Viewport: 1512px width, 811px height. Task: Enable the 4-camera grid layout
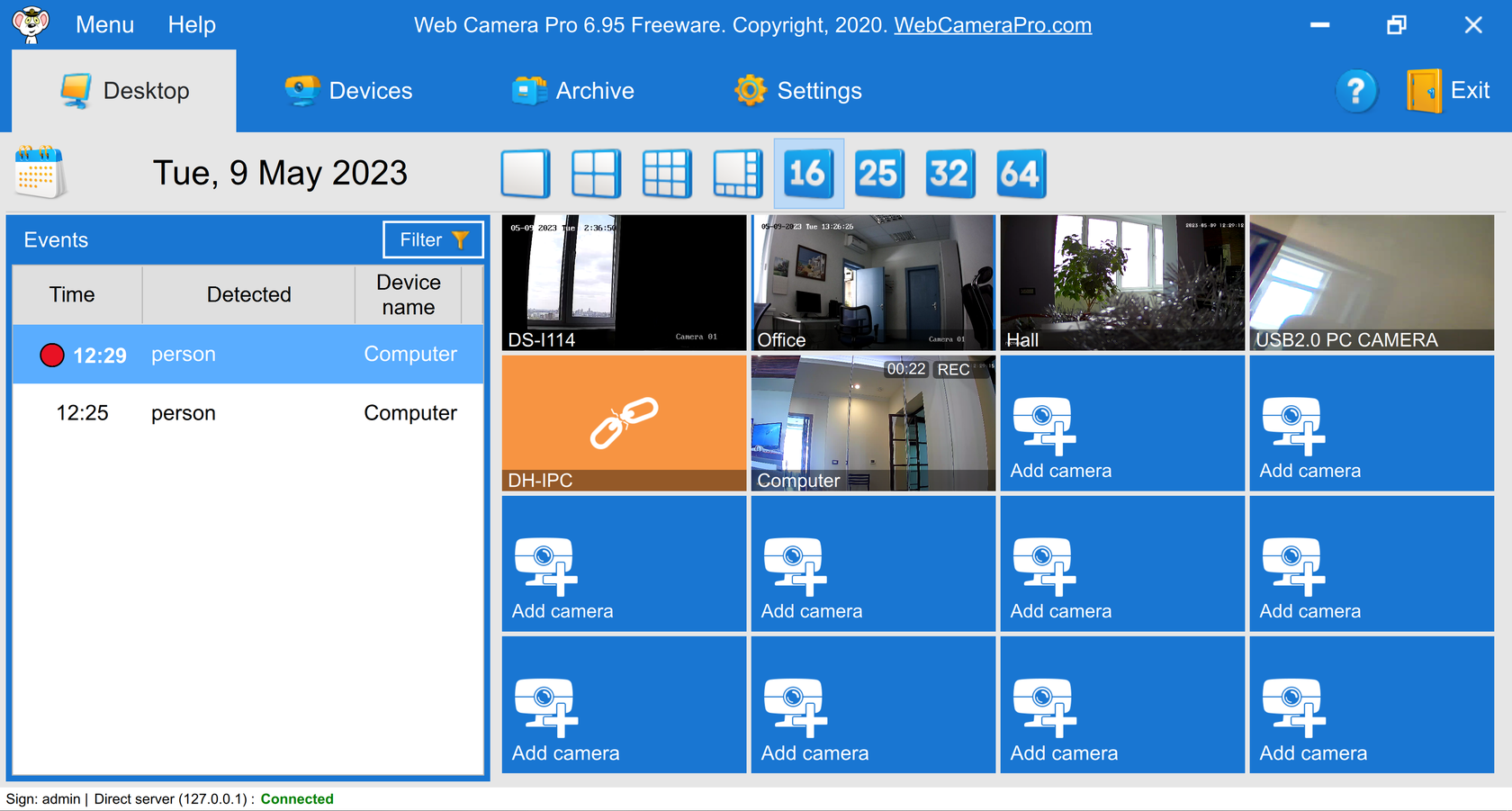click(x=596, y=173)
